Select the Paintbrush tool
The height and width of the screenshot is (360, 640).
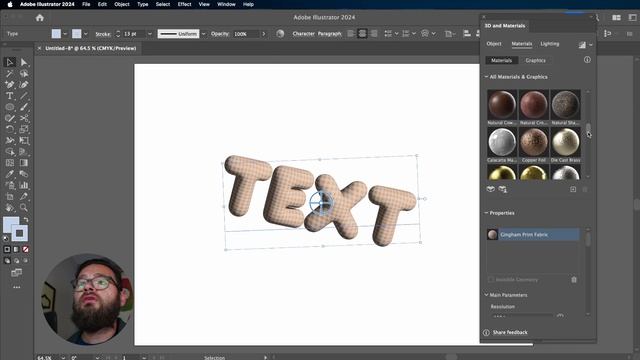24,107
